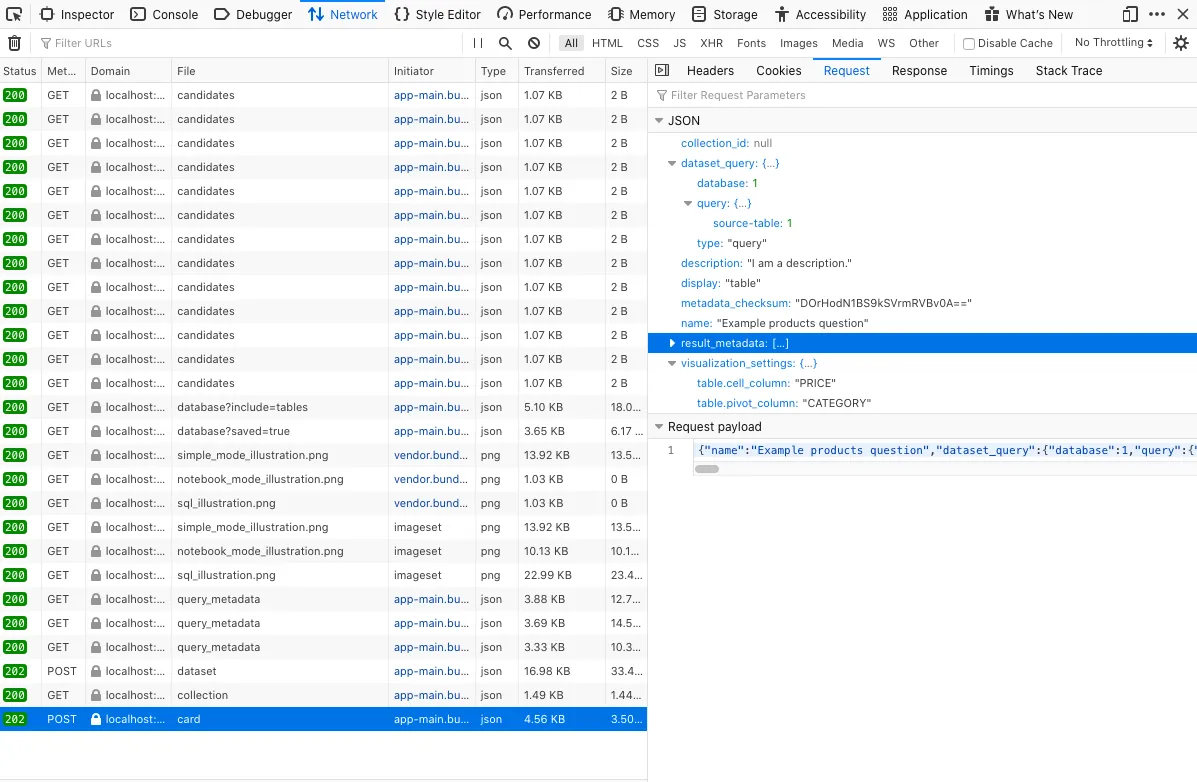Open the No Throttling dropdown
This screenshot has width=1197, height=782.
1112,42
